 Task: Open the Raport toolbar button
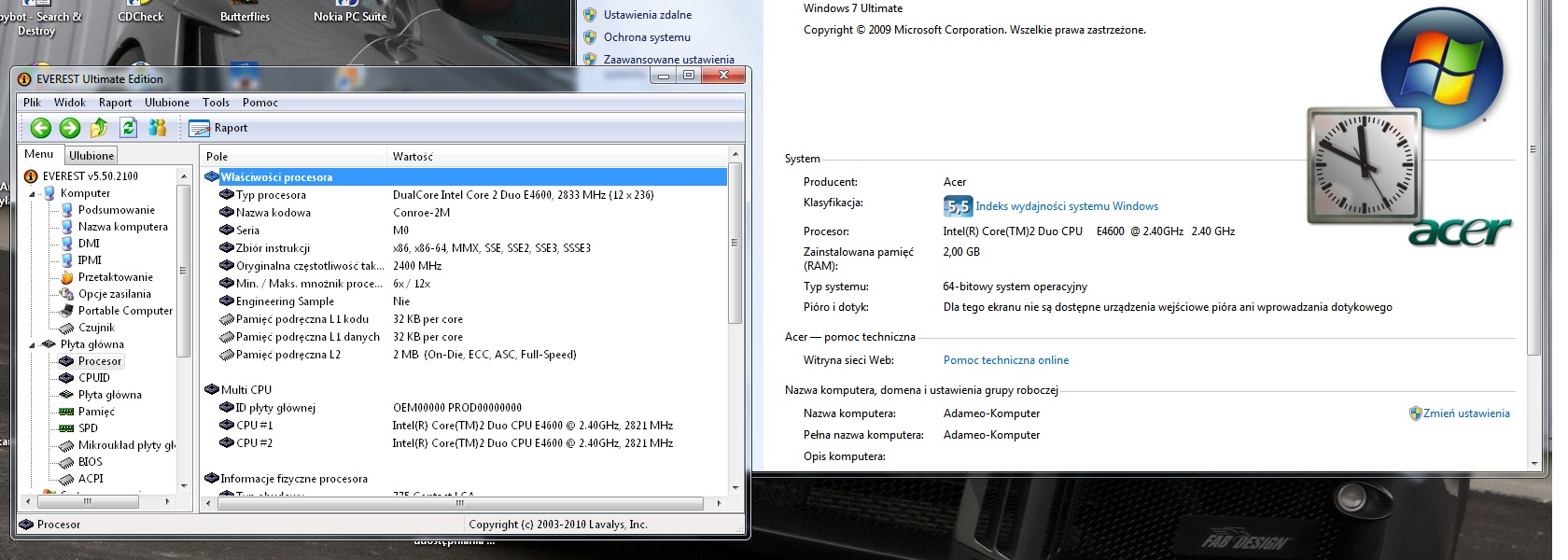[218, 128]
